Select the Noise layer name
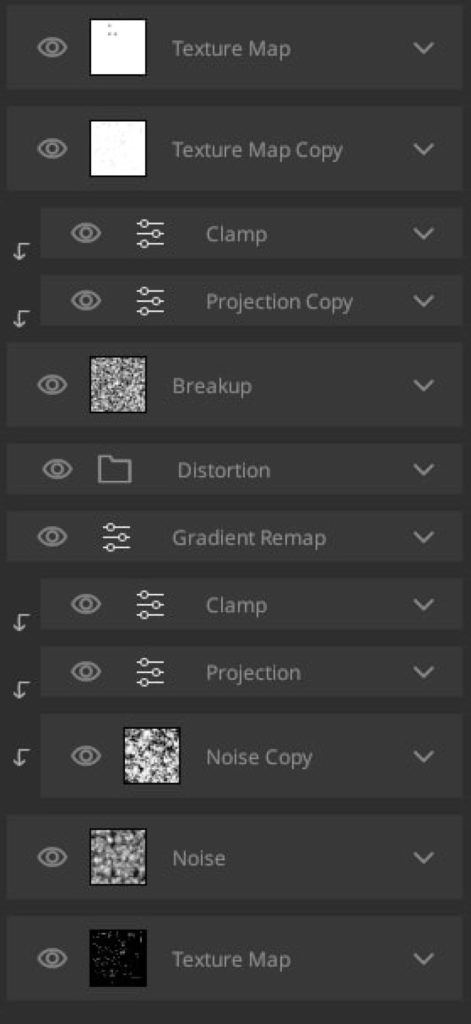The height and width of the screenshot is (1024, 471). pos(199,858)
